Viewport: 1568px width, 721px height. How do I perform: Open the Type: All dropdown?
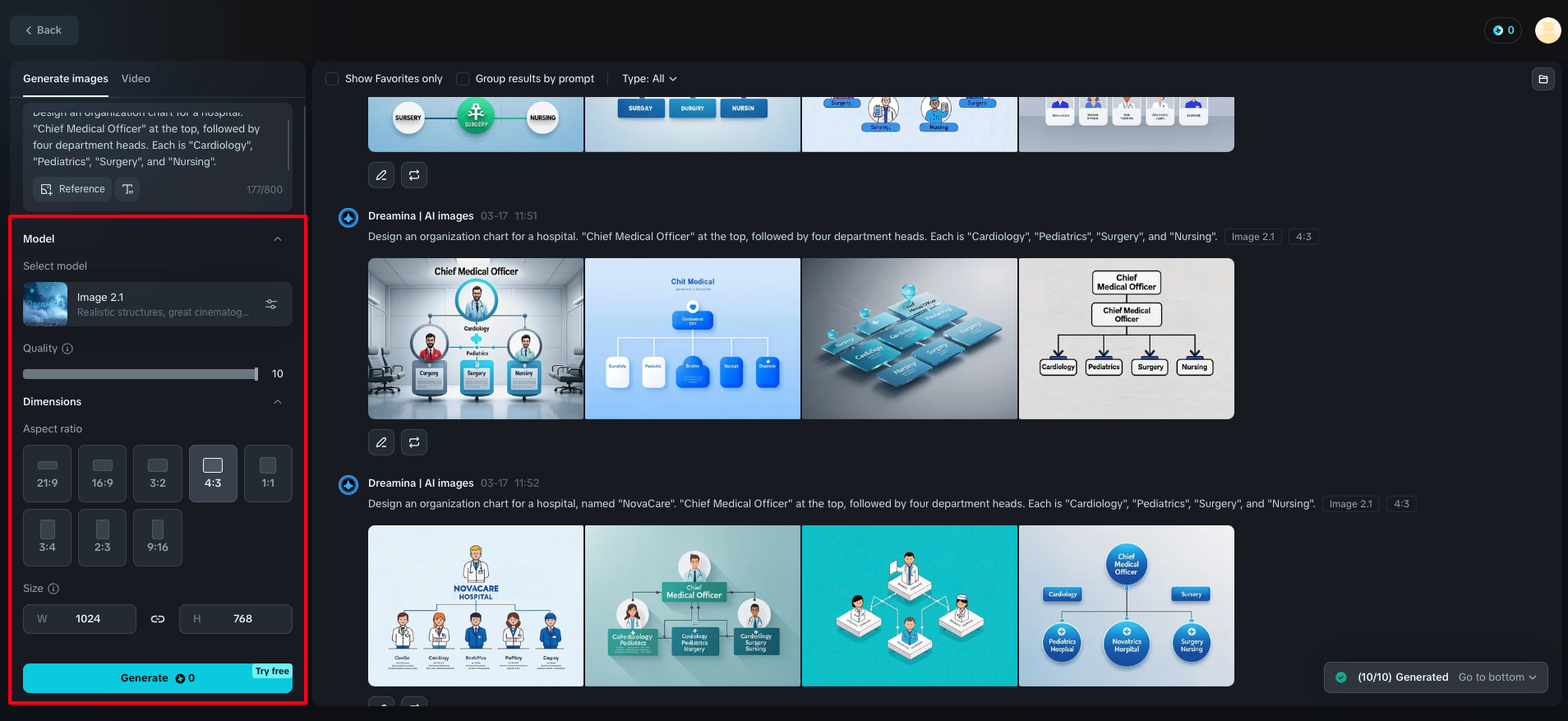(x=649, y=79)
